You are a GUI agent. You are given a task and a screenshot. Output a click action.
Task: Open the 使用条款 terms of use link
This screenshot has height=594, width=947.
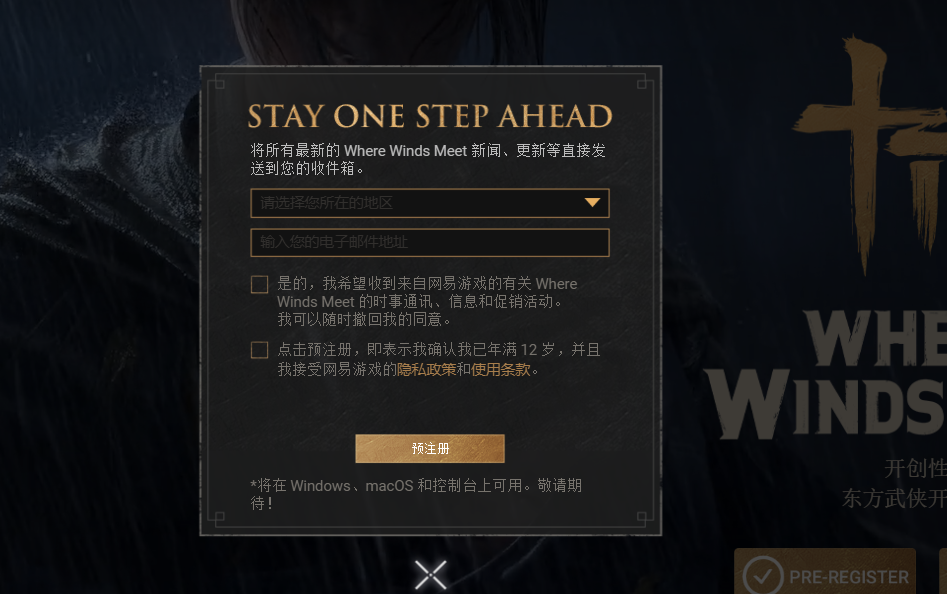501,369
